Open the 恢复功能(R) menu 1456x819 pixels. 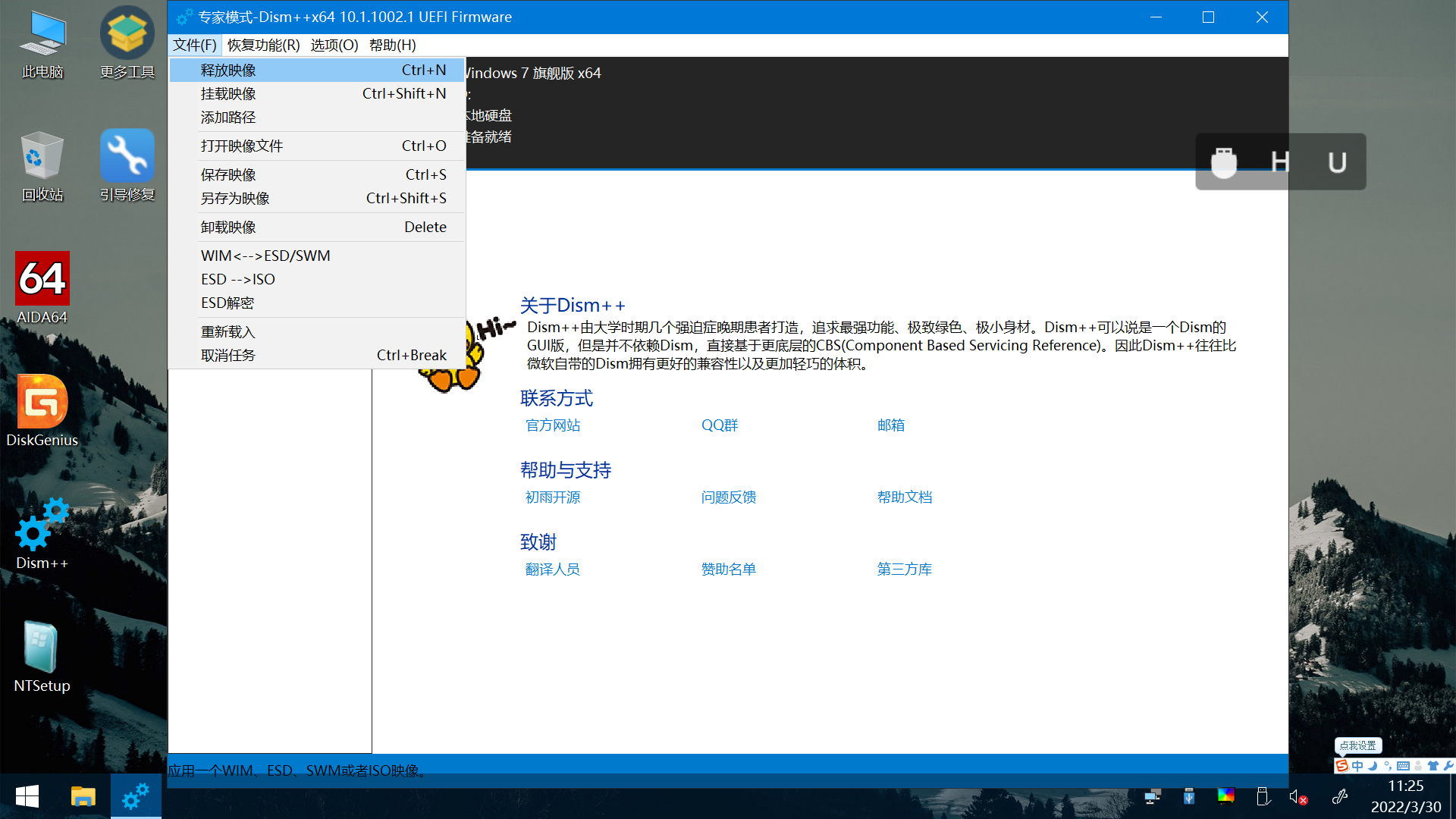pyautogui.click(x=263, y=45)
